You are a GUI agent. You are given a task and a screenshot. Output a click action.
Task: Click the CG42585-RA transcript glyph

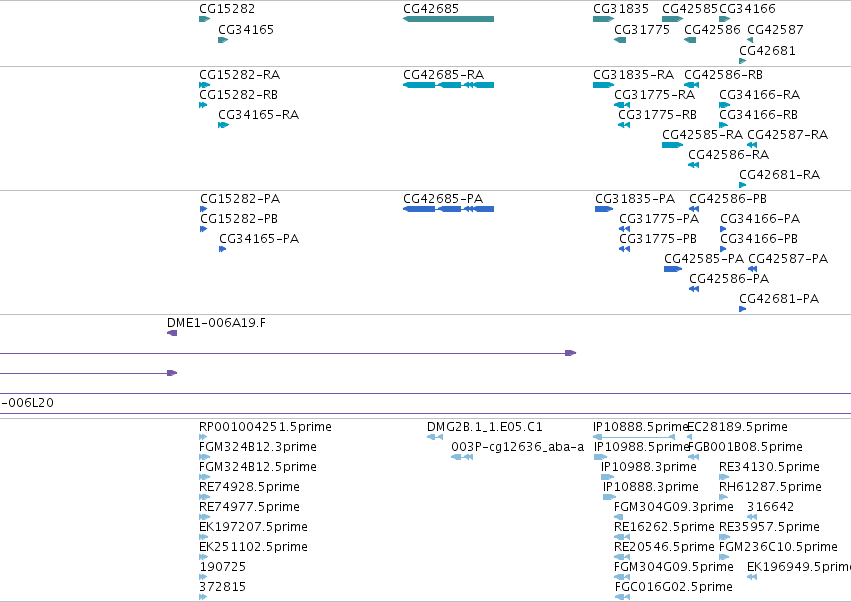click(x=672, y=145)
